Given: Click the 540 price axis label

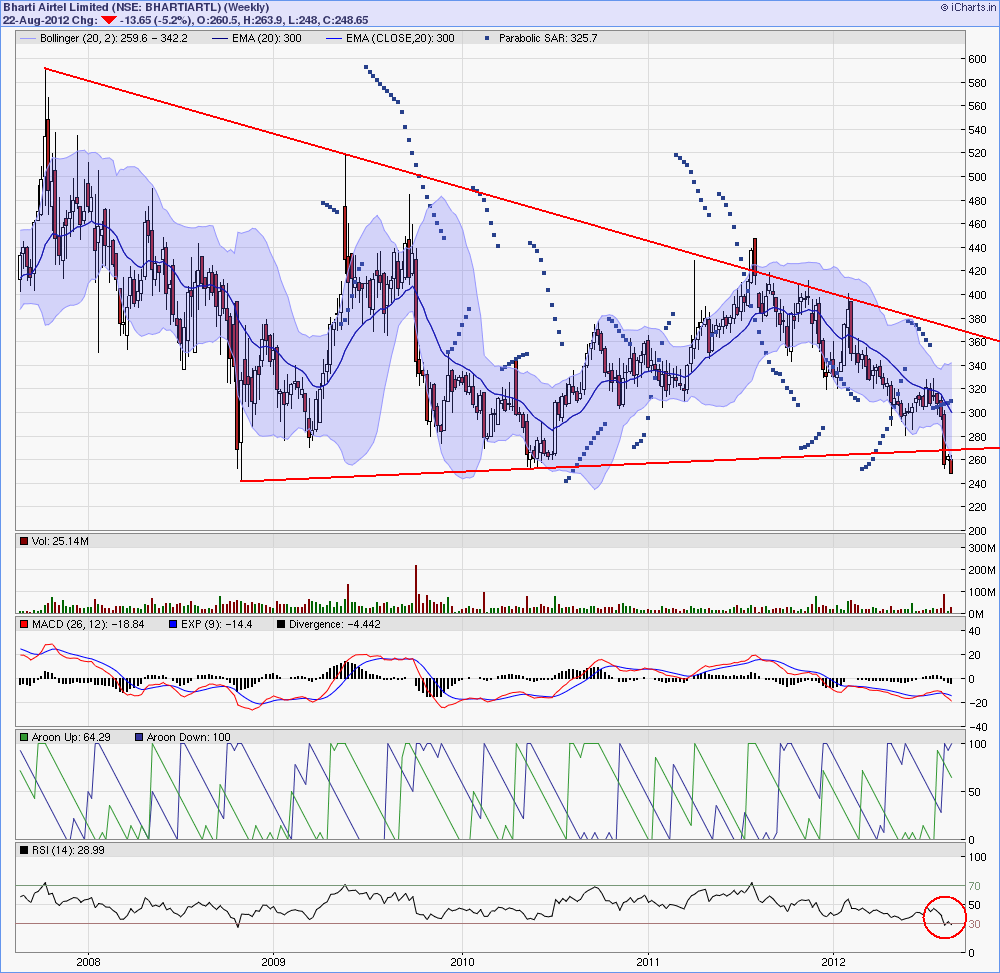Looking at the screenshot, I should 977,130.
